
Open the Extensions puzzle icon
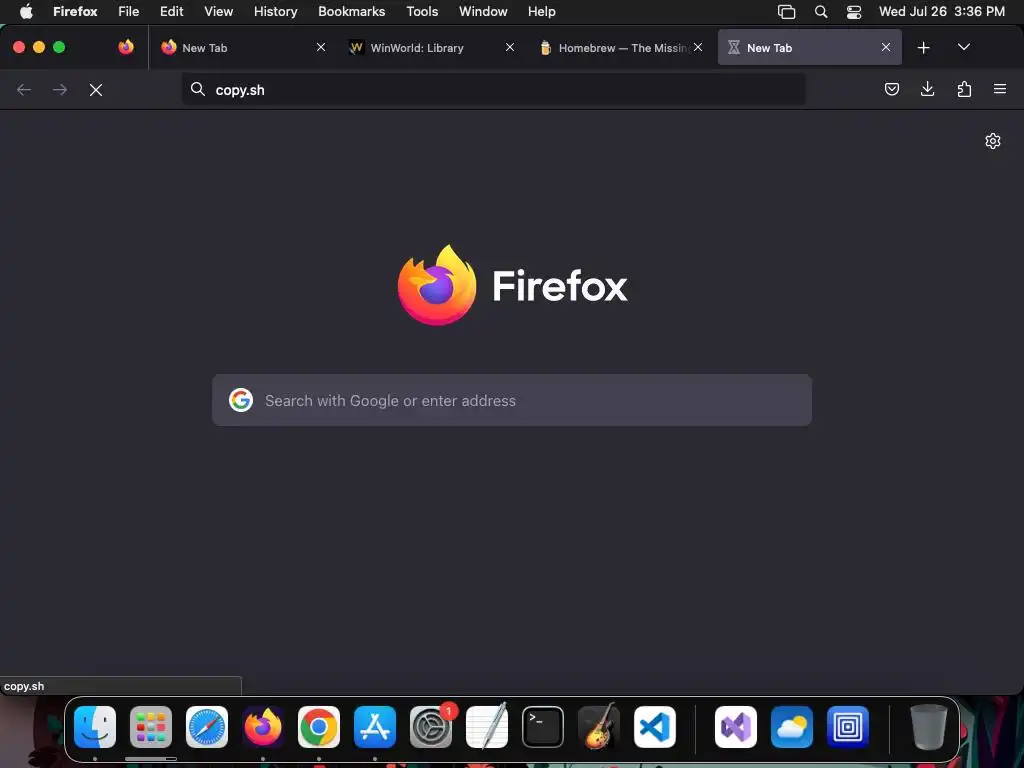[964, 89]
